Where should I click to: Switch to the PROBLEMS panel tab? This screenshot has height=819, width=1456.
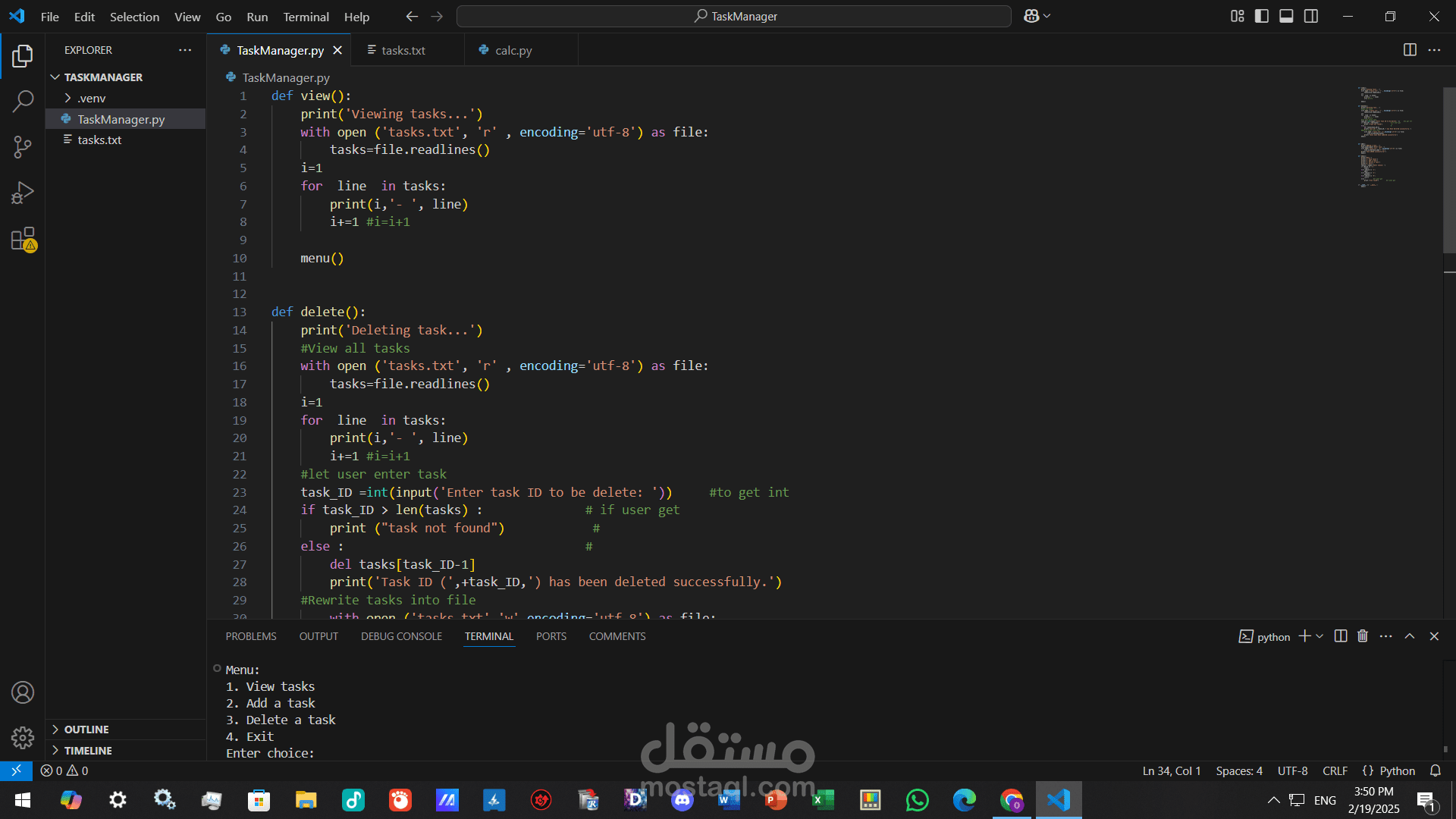click(x=251, y=636)
